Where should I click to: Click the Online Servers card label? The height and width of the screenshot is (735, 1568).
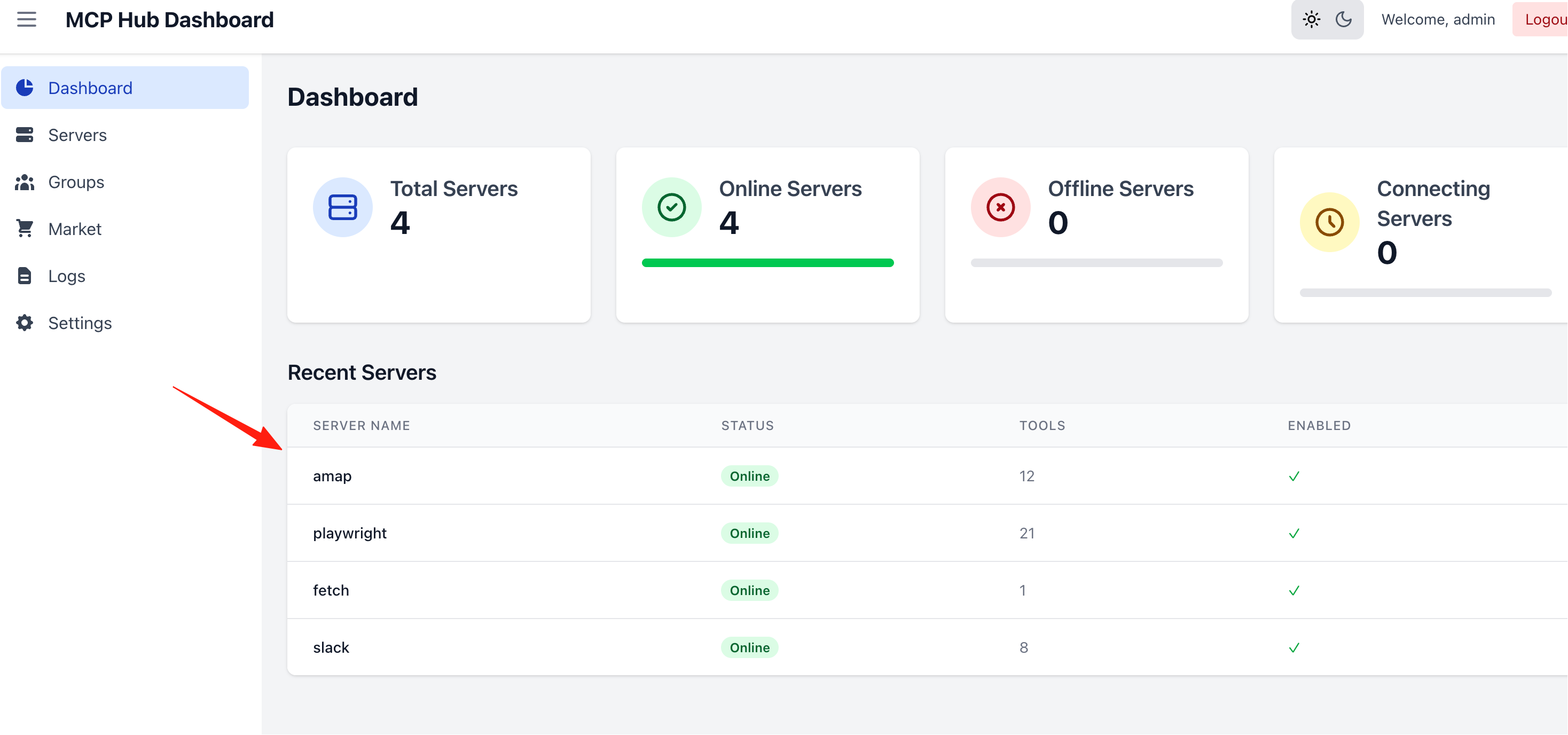tap(790, 189)
